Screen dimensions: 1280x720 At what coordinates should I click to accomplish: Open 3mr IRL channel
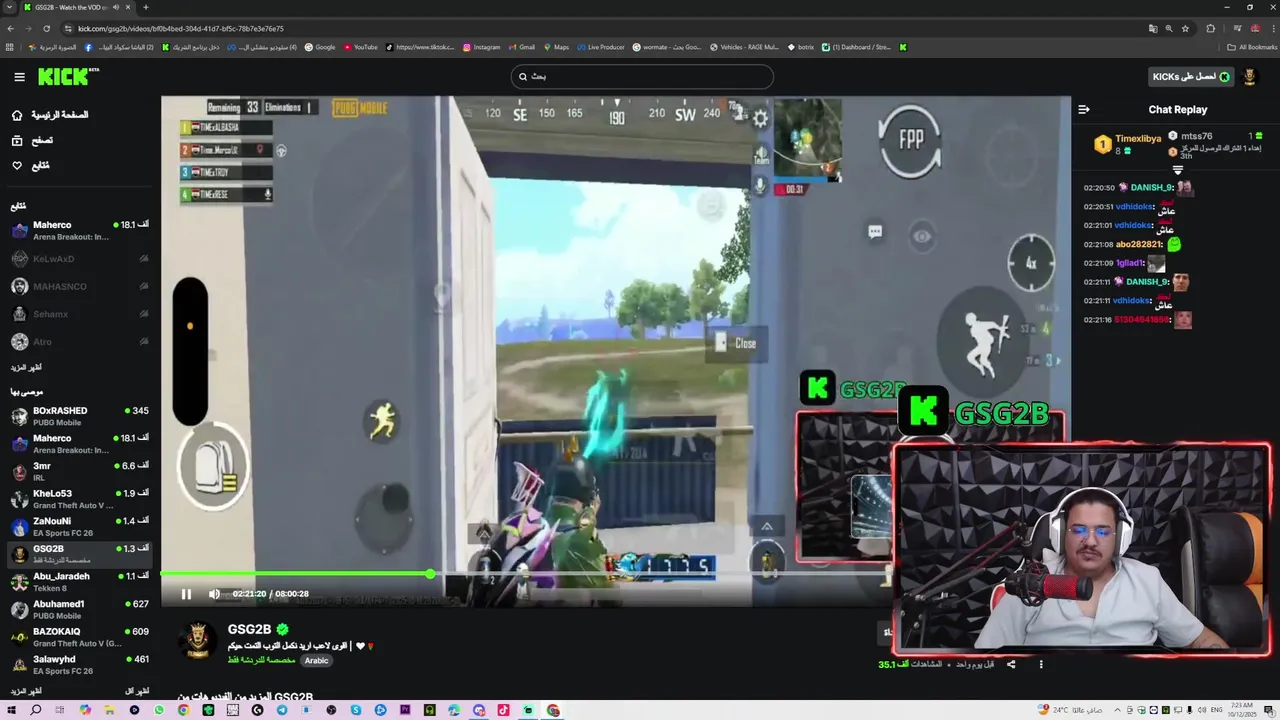(80, 471)
